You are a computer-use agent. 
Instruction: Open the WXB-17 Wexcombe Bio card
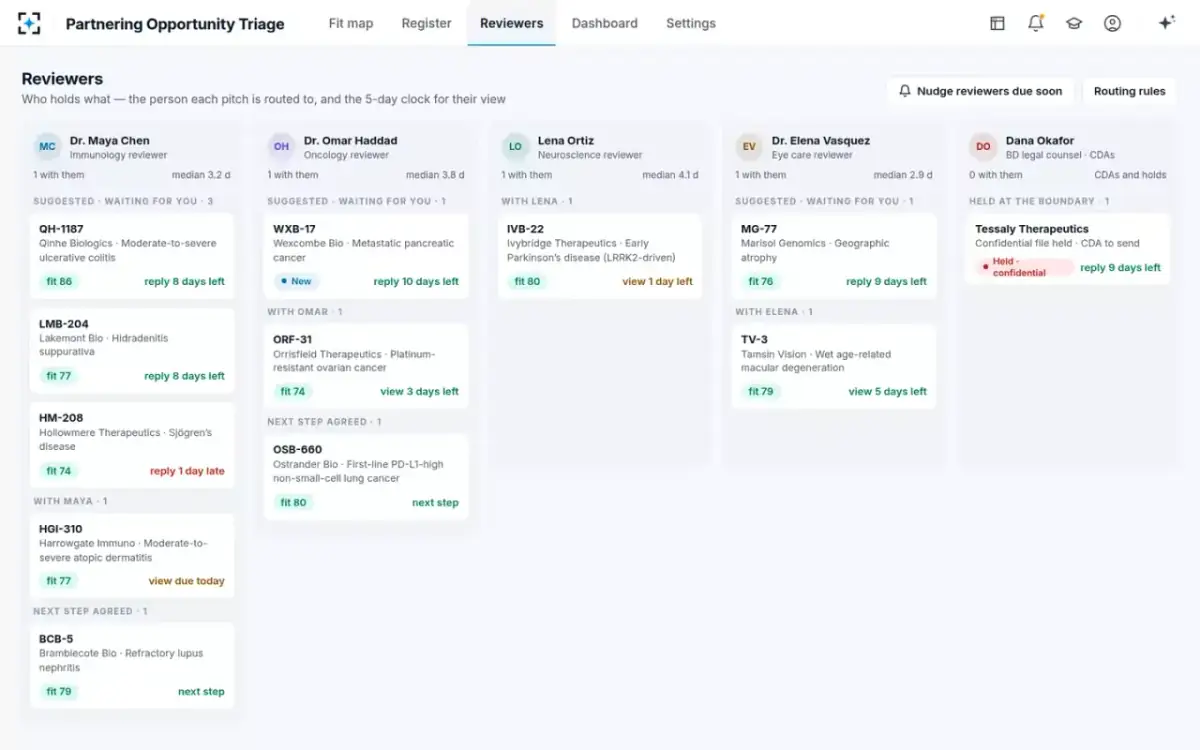[x=366, y=256]
